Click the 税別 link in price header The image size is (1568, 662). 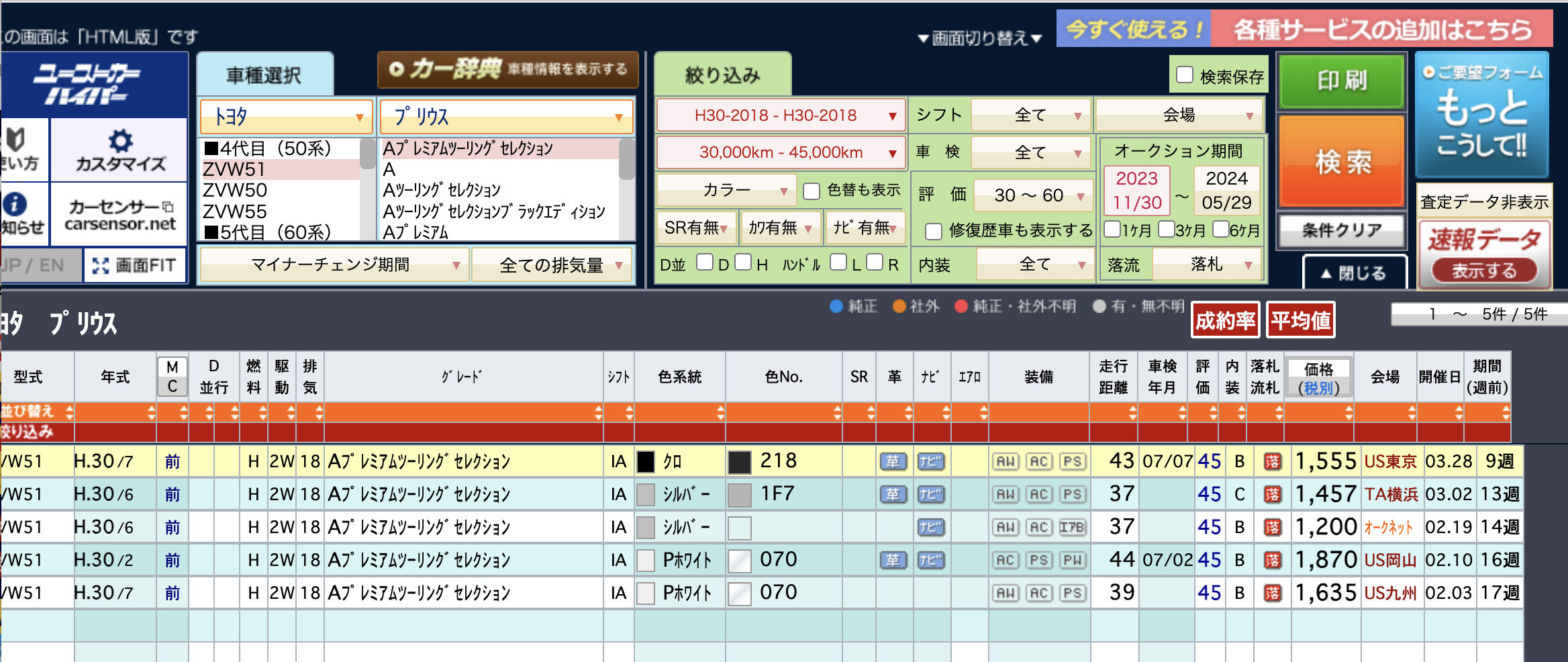point(1318,388)
